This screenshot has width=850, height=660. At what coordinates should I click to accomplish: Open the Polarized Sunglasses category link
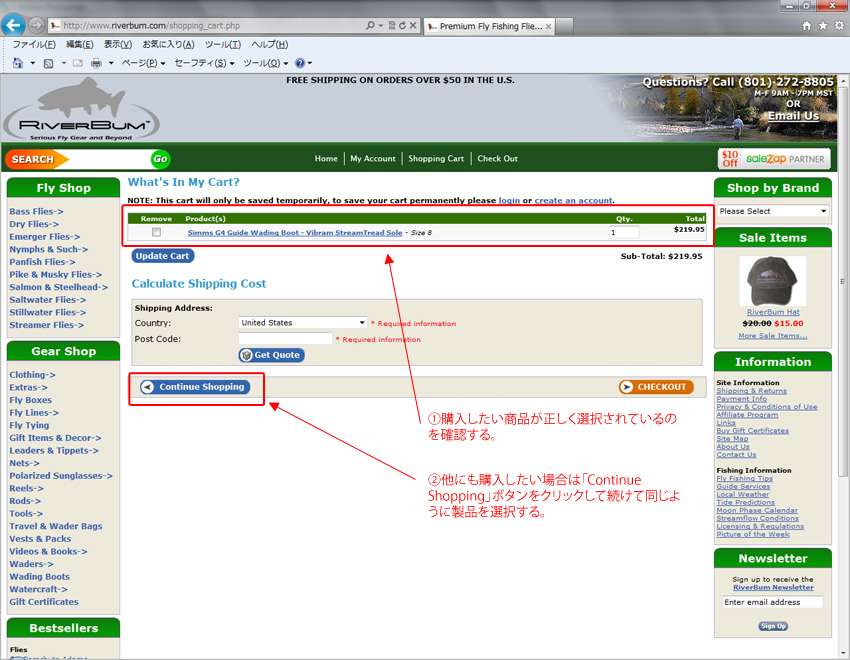(61, 476)
